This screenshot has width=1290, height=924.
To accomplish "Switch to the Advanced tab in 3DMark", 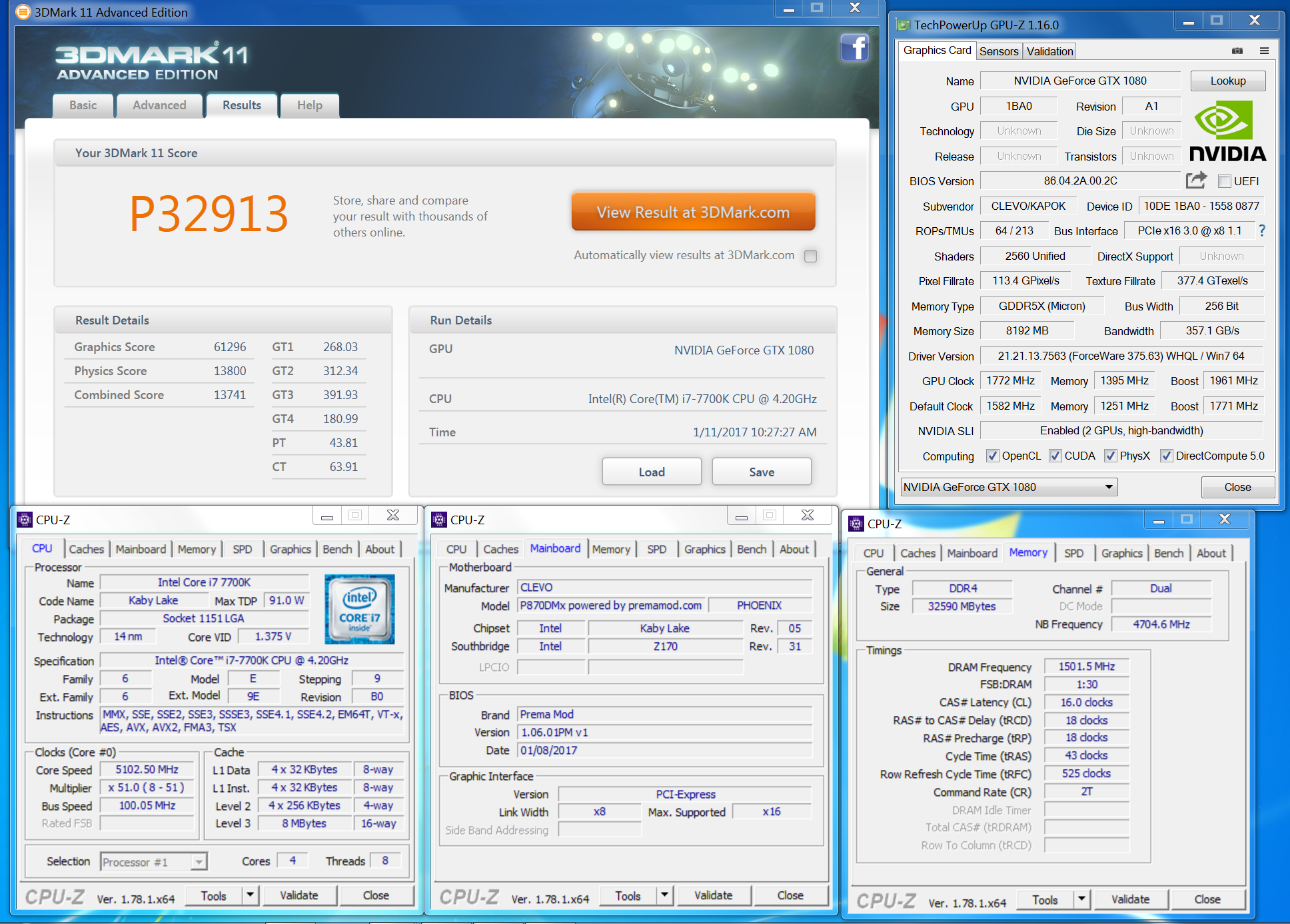I will [x=159, y=105].
